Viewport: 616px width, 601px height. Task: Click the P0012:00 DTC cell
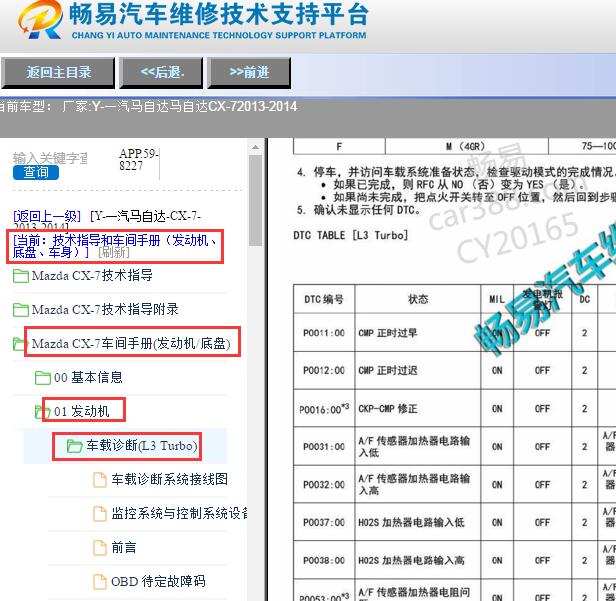324,370
